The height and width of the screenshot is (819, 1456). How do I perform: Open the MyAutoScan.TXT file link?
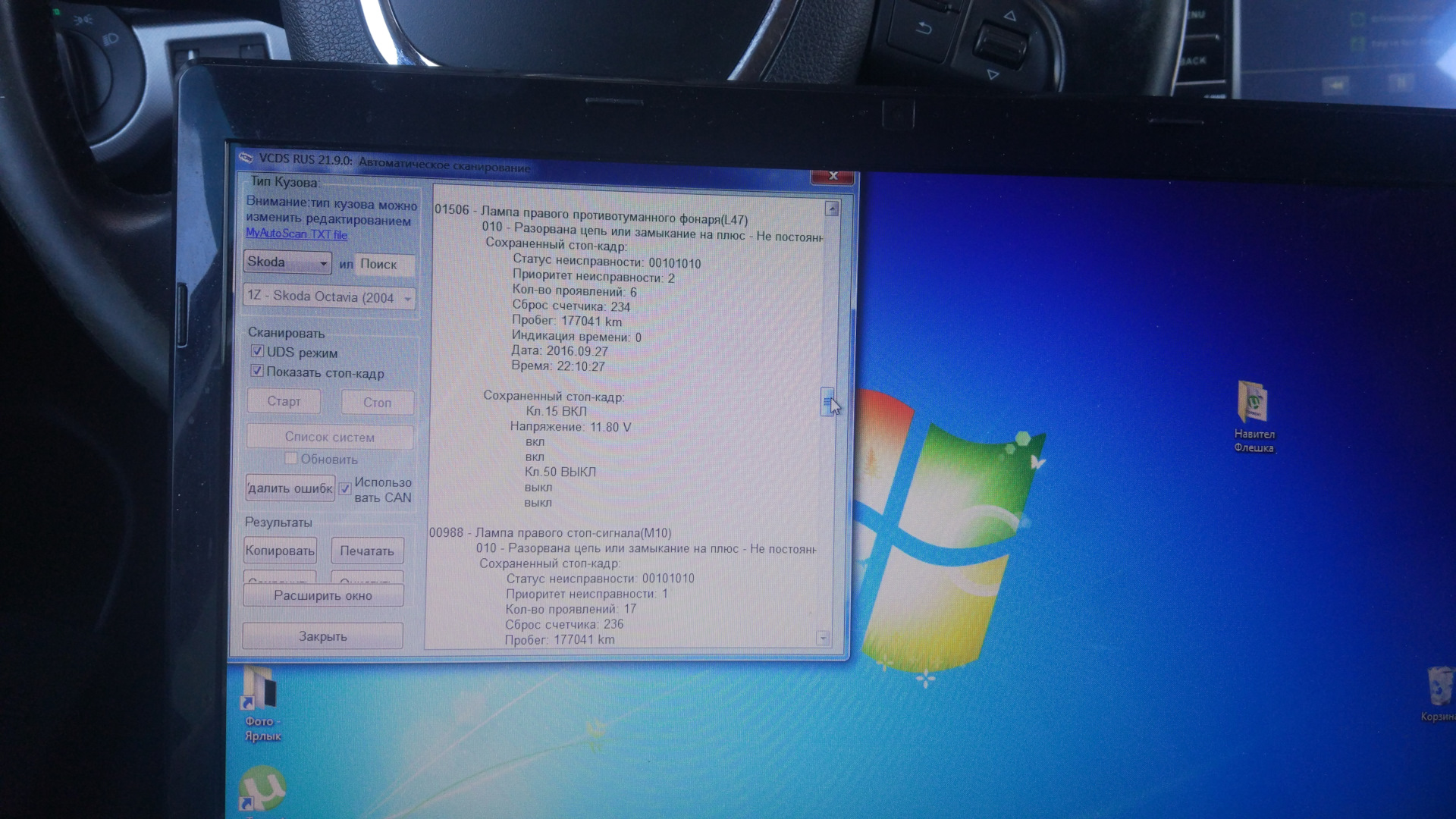tap(297, 234)
